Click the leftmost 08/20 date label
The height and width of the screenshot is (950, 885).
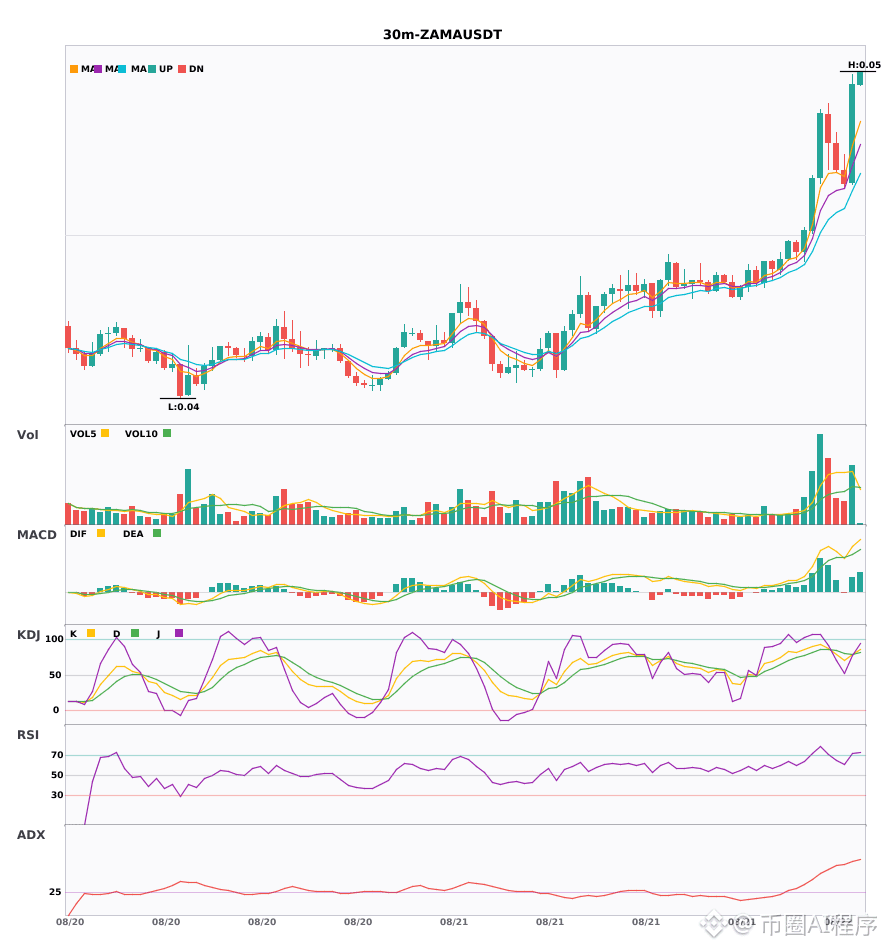[70, 922]
